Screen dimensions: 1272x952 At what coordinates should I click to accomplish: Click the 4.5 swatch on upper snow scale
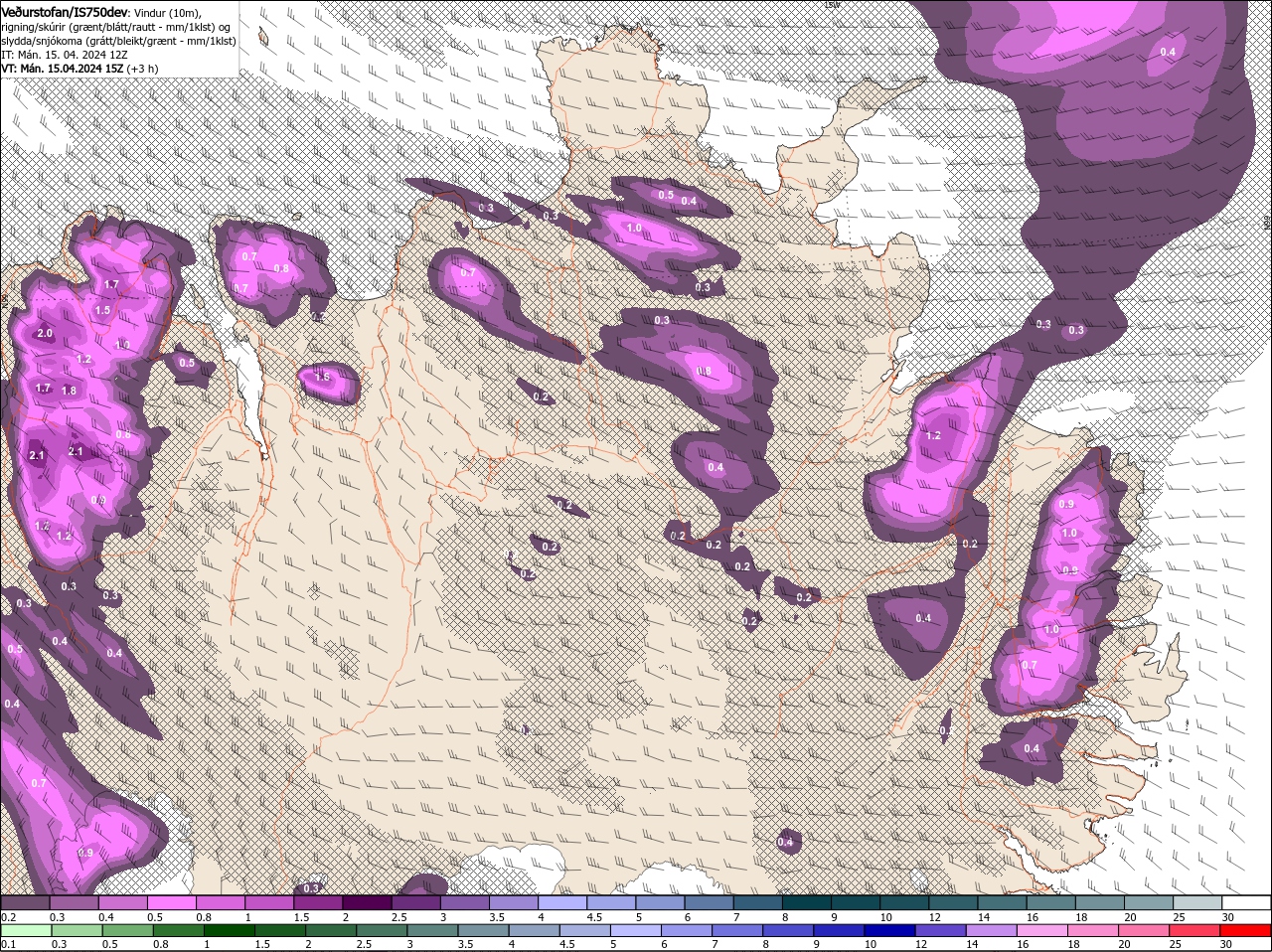(x=610, y=902)
